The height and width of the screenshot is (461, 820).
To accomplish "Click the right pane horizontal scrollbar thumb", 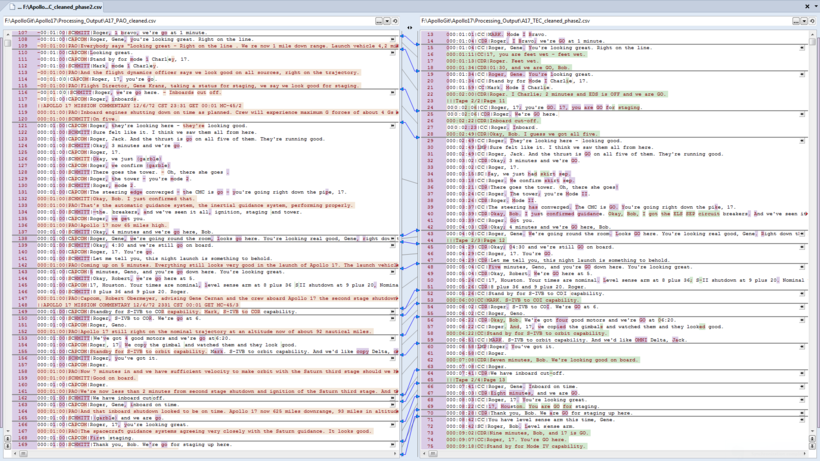I will tap(433, 454).
